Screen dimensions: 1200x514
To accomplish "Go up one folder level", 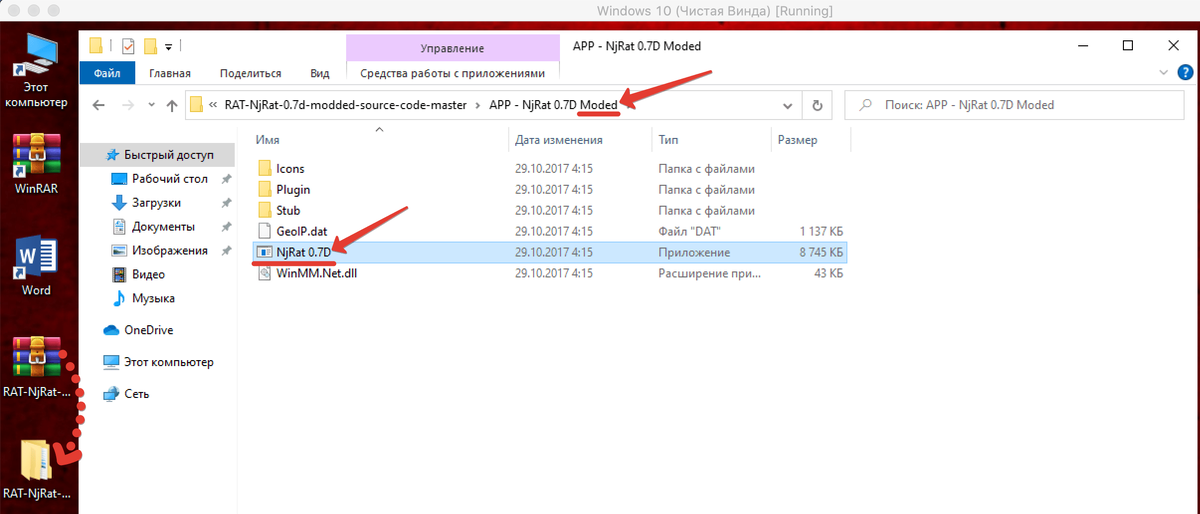I will pos(171,105).
